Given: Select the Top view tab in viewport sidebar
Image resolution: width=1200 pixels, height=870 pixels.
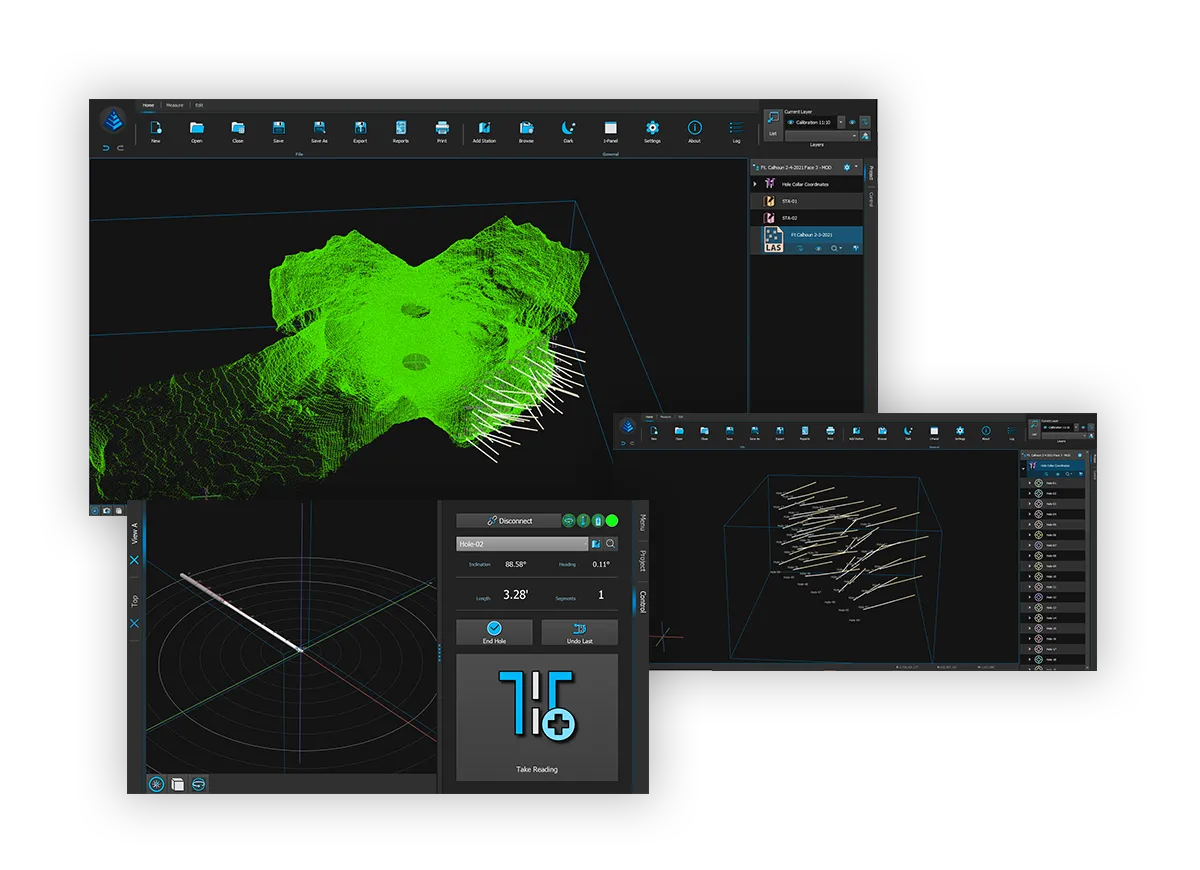Looking at the screenshot, I should [x=135, y=600].
